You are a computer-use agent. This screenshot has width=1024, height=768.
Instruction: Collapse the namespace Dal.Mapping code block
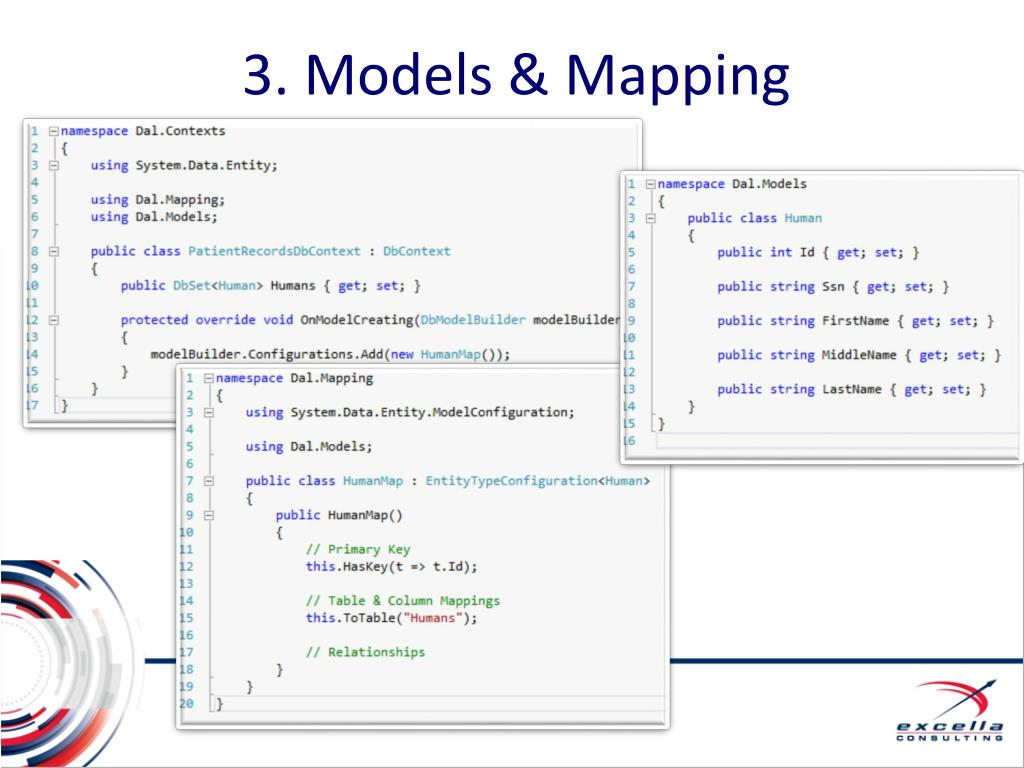click(x=209, y=378)
